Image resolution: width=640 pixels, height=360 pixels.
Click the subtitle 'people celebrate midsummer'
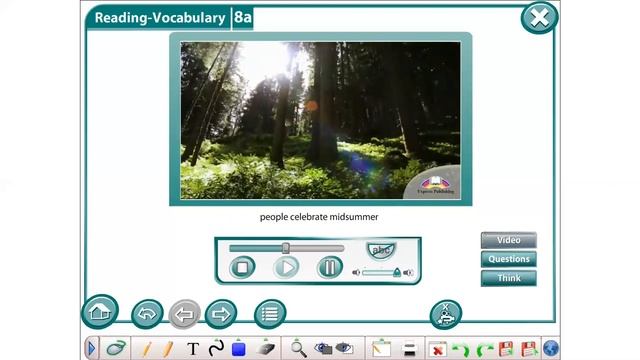tap(319, 217)
